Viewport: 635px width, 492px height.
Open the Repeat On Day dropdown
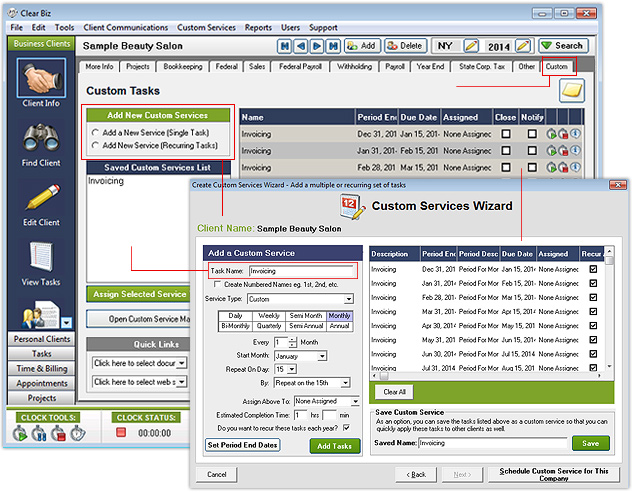point(292,369)
